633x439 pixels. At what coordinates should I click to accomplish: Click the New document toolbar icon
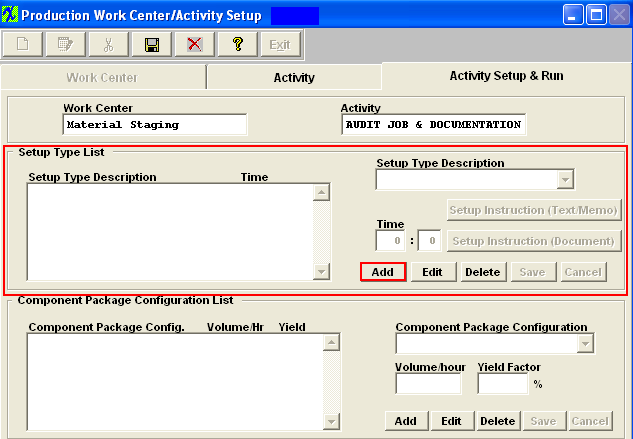pos(23,44)
